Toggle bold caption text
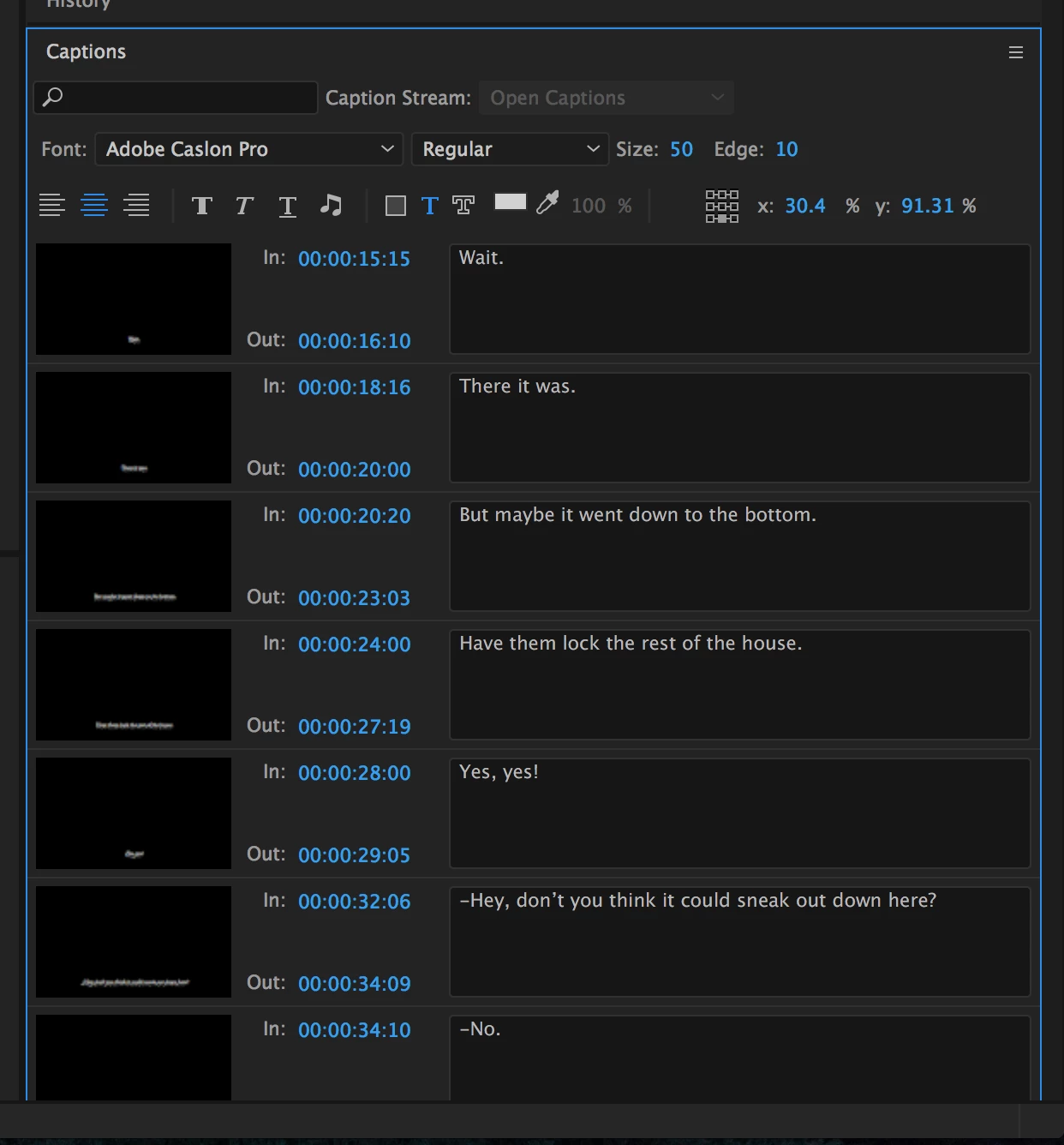The height and width of the screenshot is (1145, 1064). click(202, 206)
